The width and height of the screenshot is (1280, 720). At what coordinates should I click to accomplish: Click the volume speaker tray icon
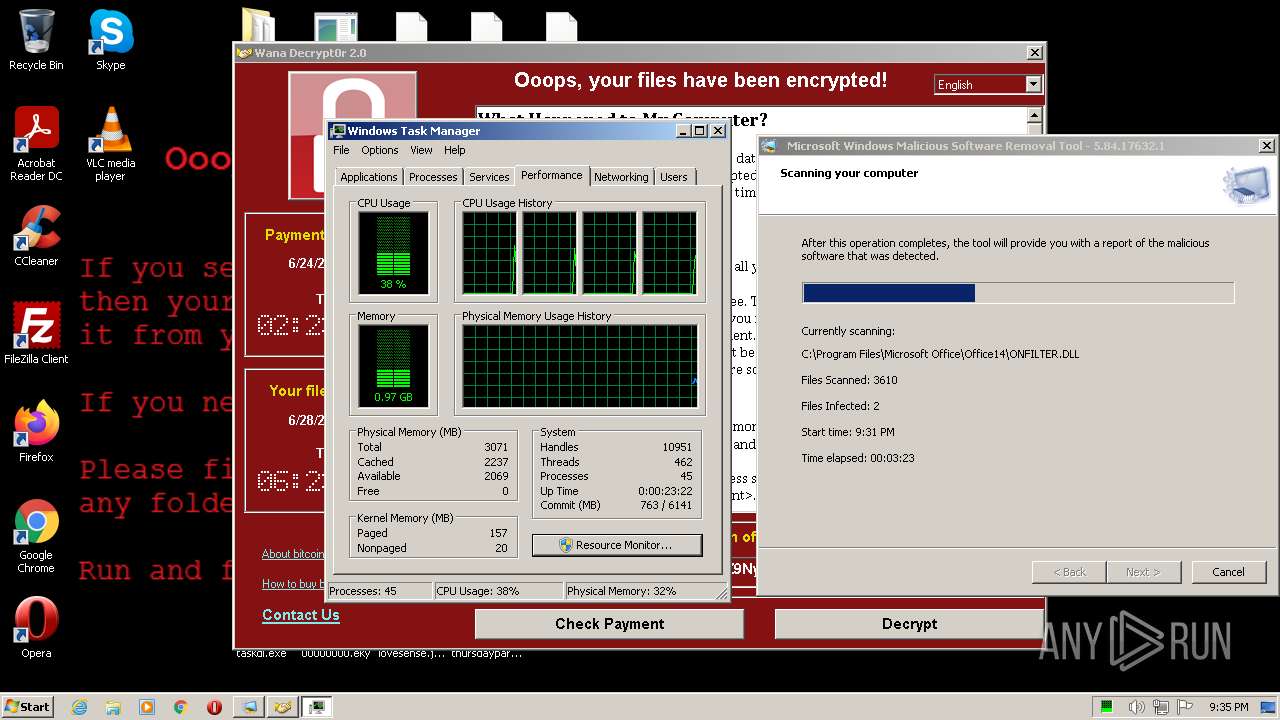pos(1137,707)
